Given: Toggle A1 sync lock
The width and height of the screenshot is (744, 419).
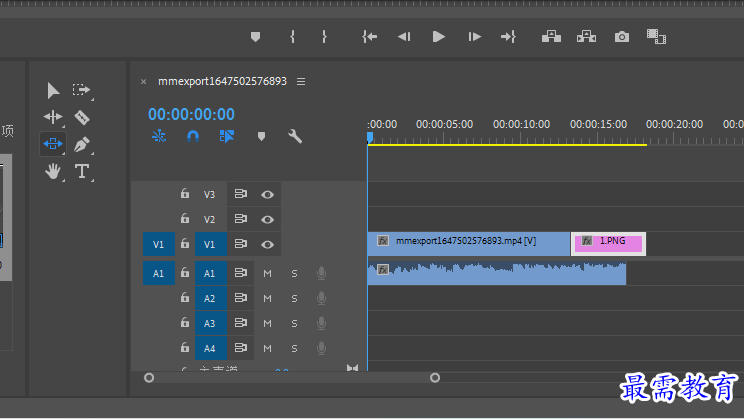Looking at the screenshot, I should pyautogui.click(x=241, y=273).
